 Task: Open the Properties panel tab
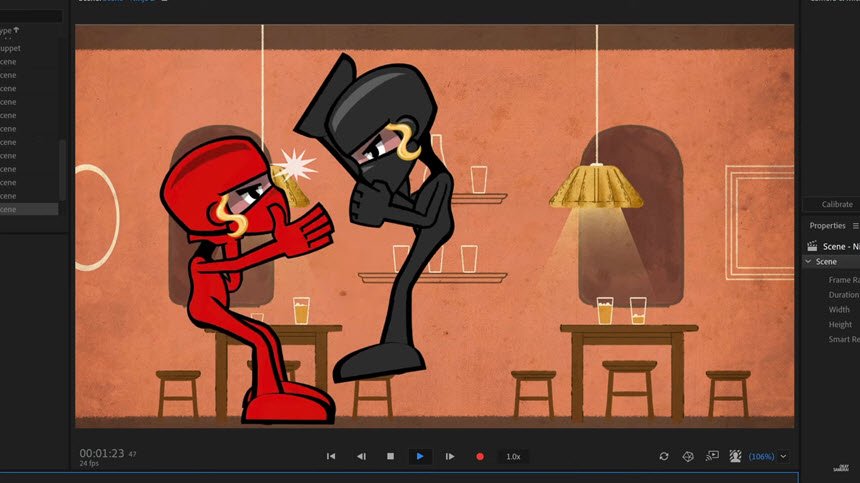[827, 225]
